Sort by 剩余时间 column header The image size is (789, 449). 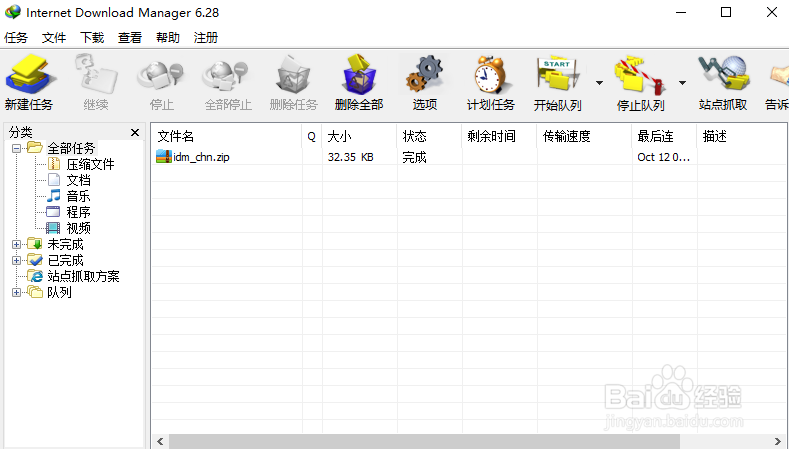point(499,136)
